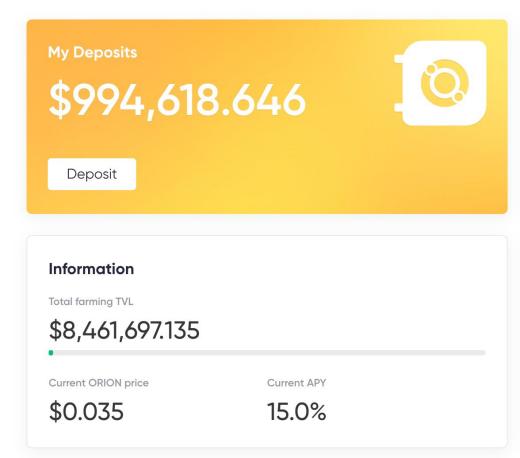Click the My Deposits heading
Screen dimensions: 520x458
point(93,53)
